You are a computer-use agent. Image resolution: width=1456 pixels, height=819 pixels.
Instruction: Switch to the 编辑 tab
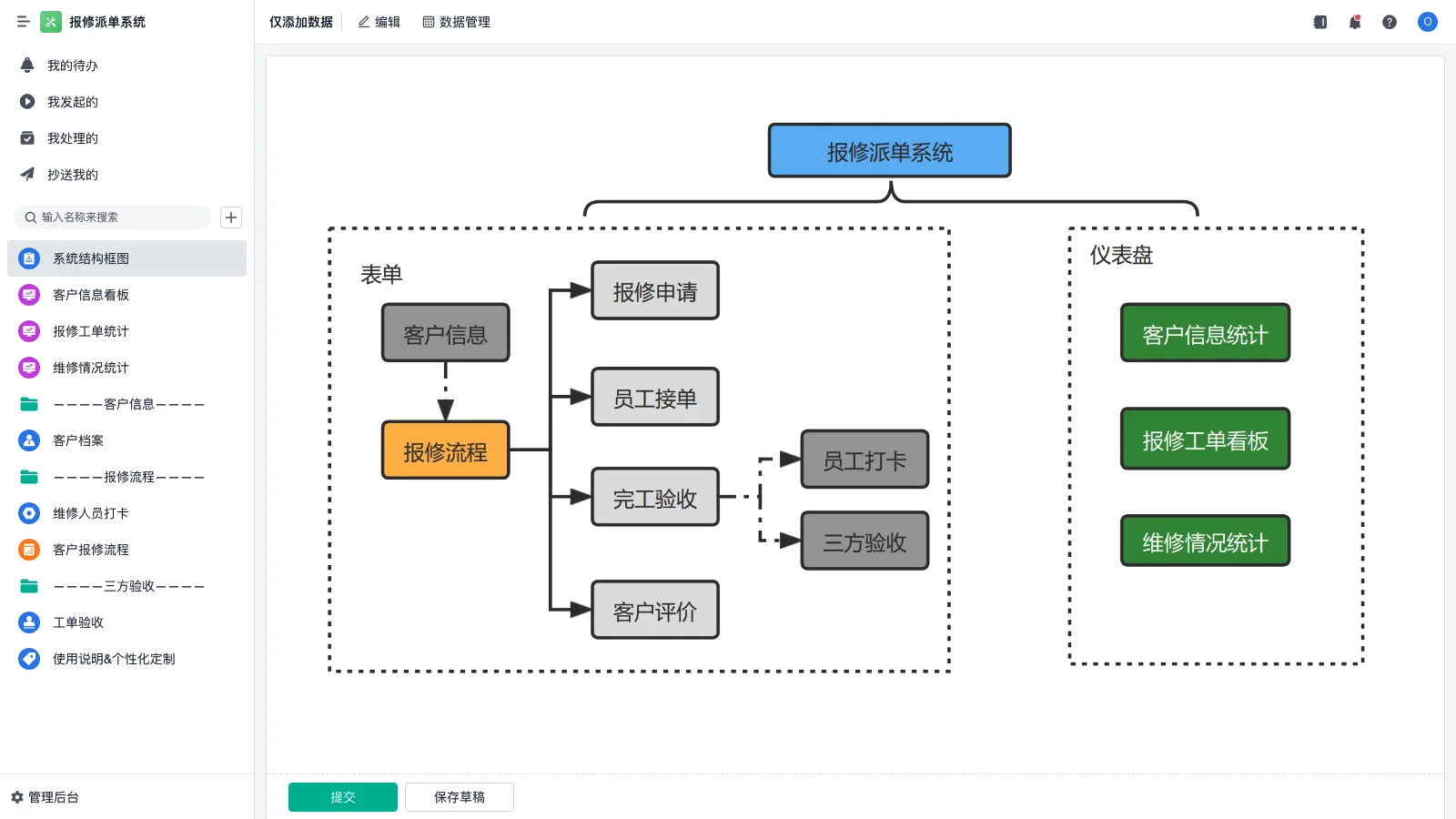379,22
